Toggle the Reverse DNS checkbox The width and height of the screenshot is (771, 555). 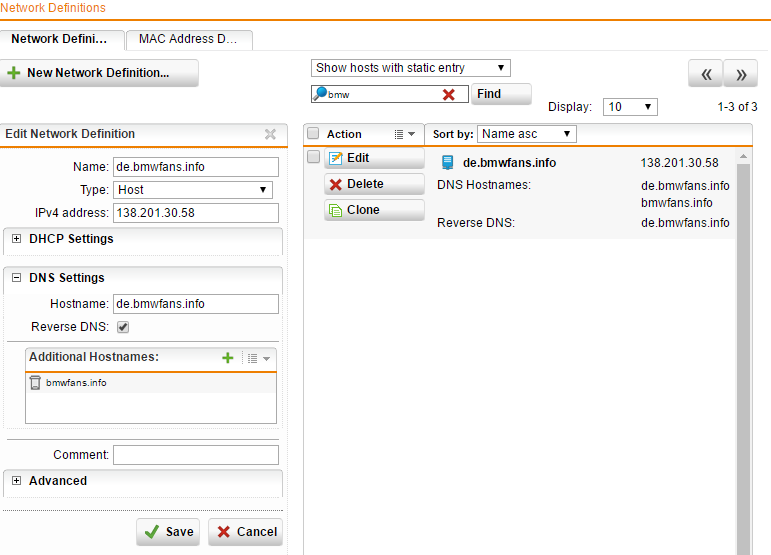click(x=123, y=327)
